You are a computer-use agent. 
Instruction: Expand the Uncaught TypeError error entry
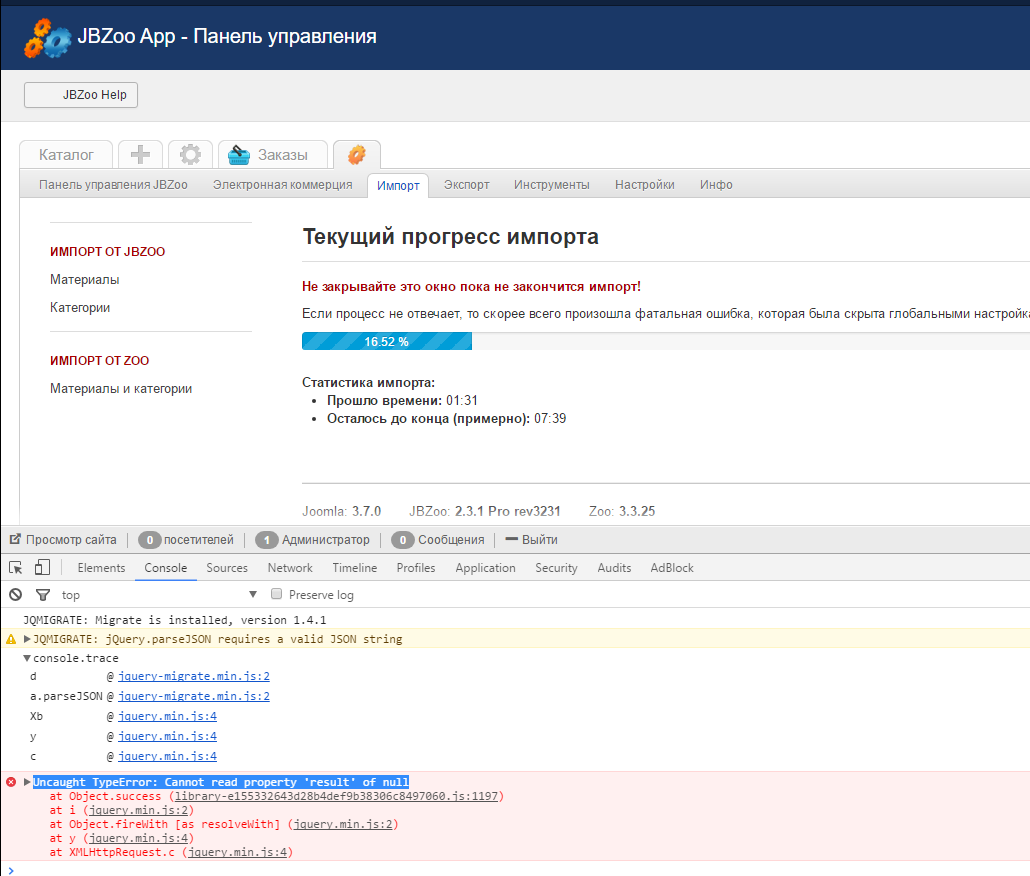pos(27,782)
